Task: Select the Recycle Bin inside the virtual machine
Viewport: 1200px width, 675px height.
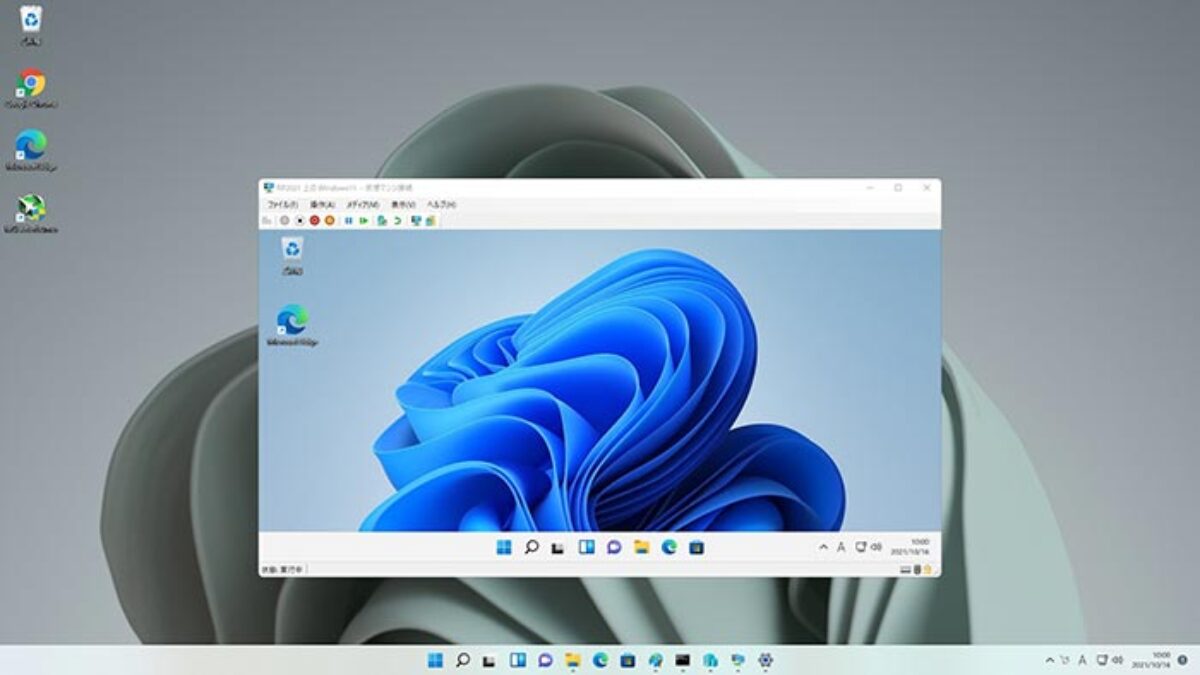Action: [x=292, y=255]
